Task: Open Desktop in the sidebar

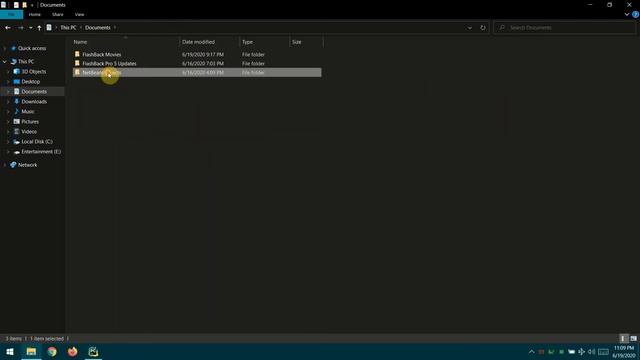Action: click(x=31, y=82)
